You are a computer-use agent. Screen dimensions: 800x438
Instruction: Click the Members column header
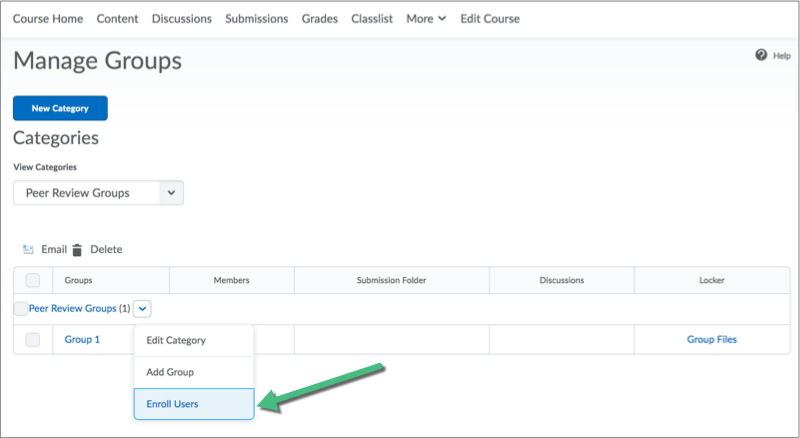point(232,280)
